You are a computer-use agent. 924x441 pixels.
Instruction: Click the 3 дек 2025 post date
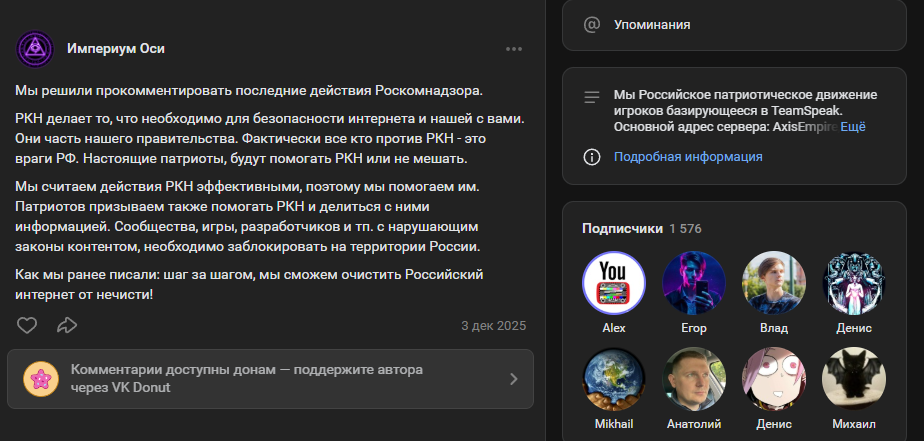coord(493,325)
